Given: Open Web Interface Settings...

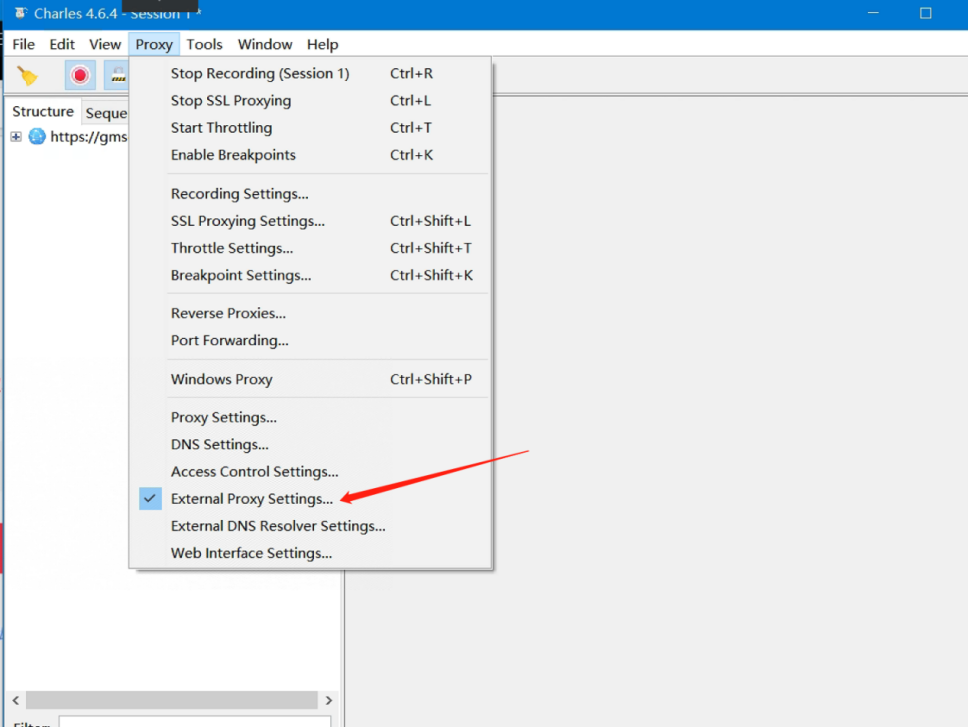Looking at the screenshot, I should [x=310, y=553].
